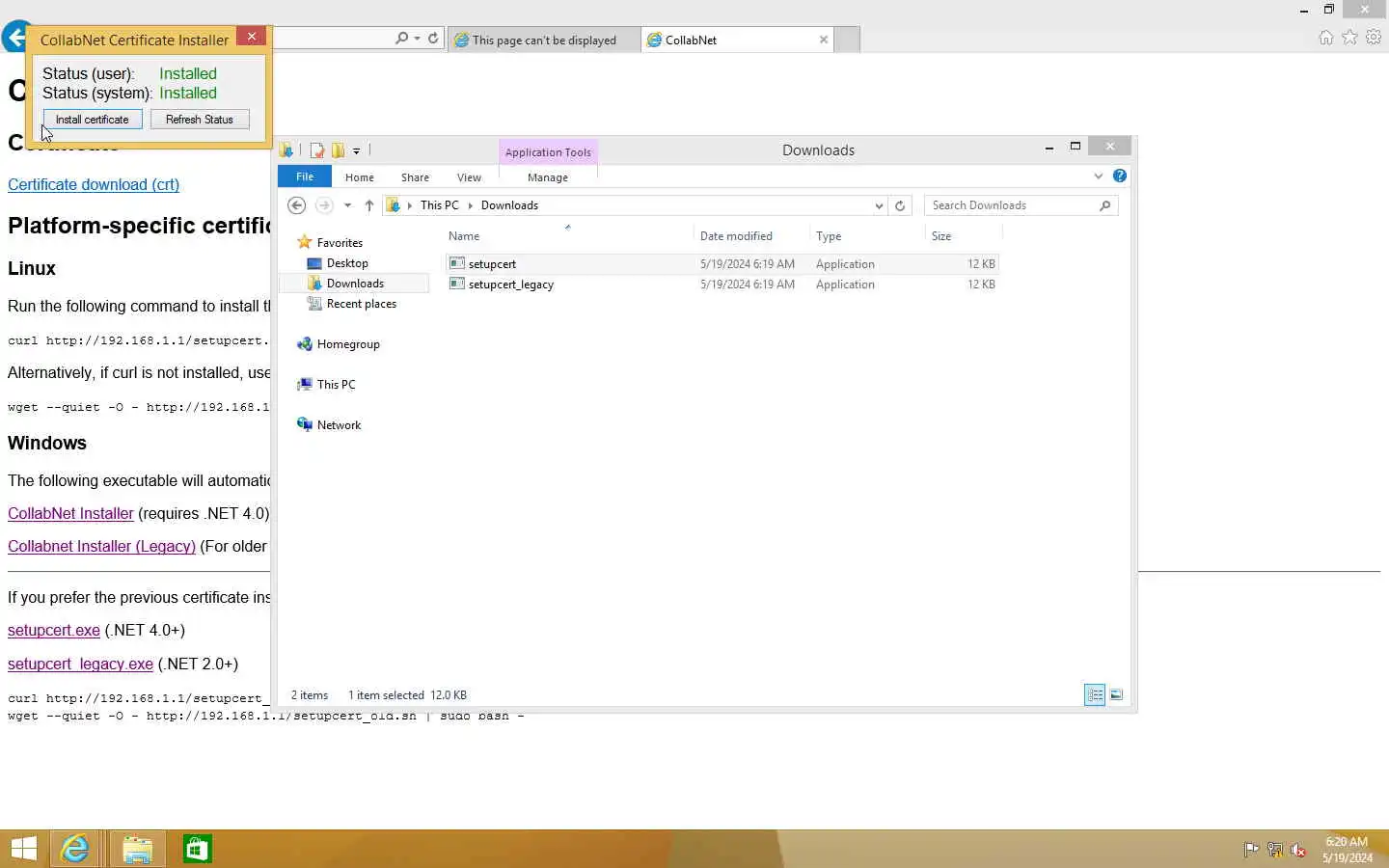Screen dimensions: 1389x868
Task: Close the CollabNet Certificate Installer dialog
Action: [252, 37]
